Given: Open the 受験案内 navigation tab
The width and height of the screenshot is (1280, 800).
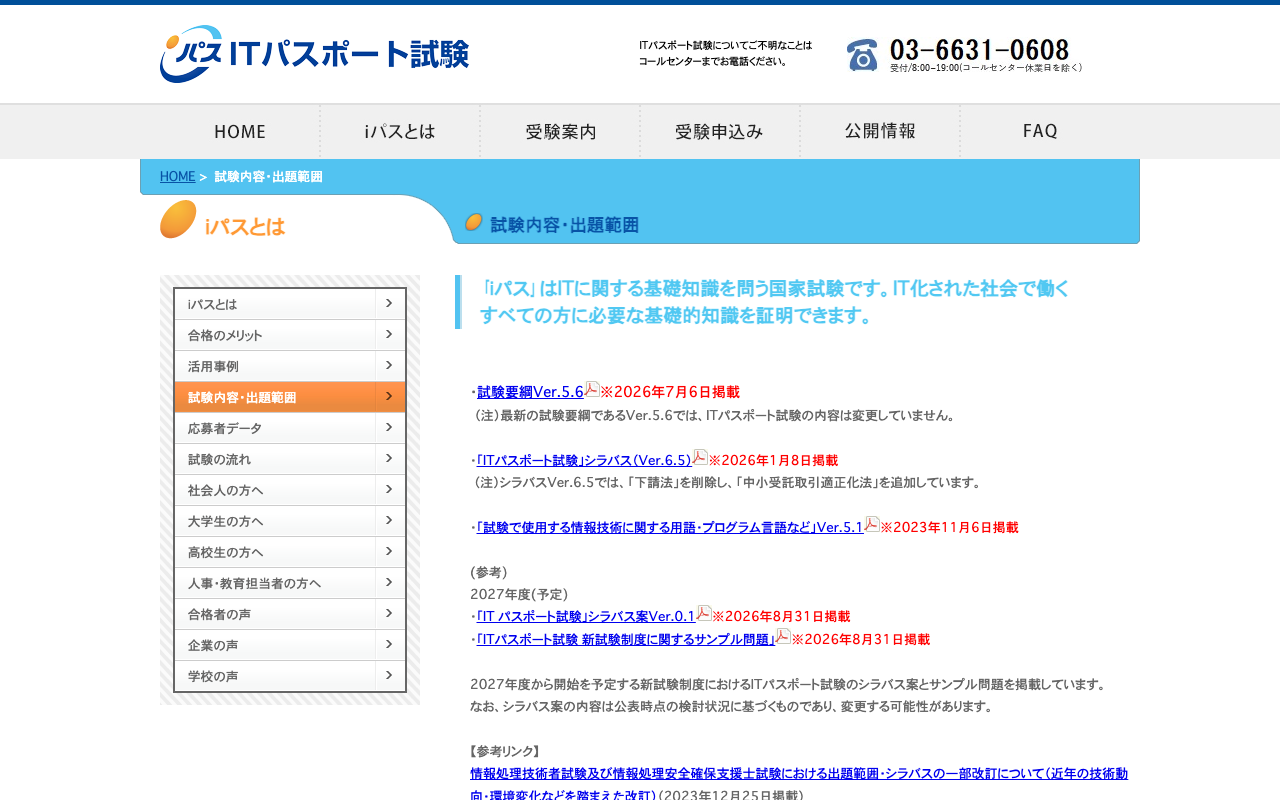Looking at the screenshot, I should [560, 131].
